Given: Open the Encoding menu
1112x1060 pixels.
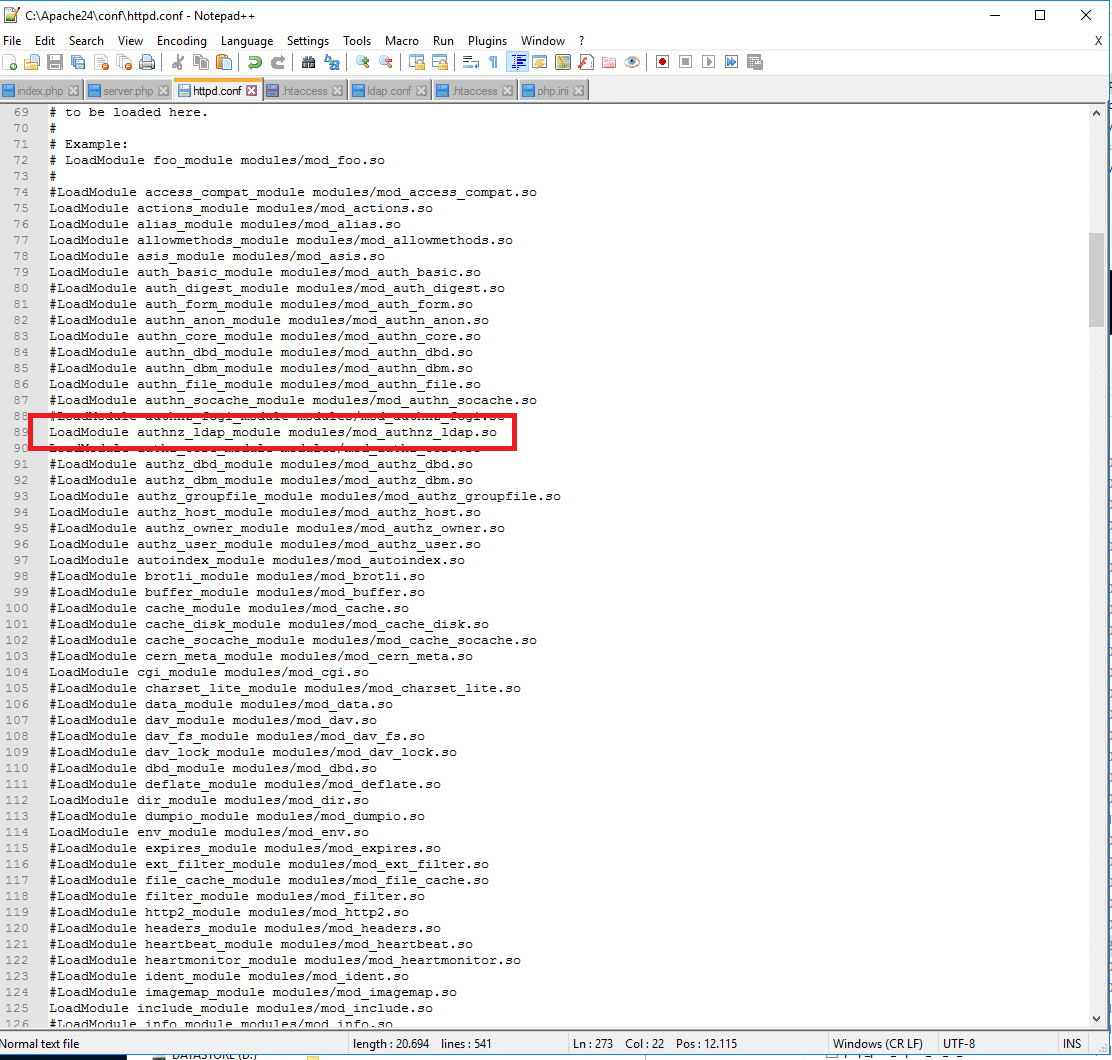Looking at the screenshot, I should (x=182, y=41).
